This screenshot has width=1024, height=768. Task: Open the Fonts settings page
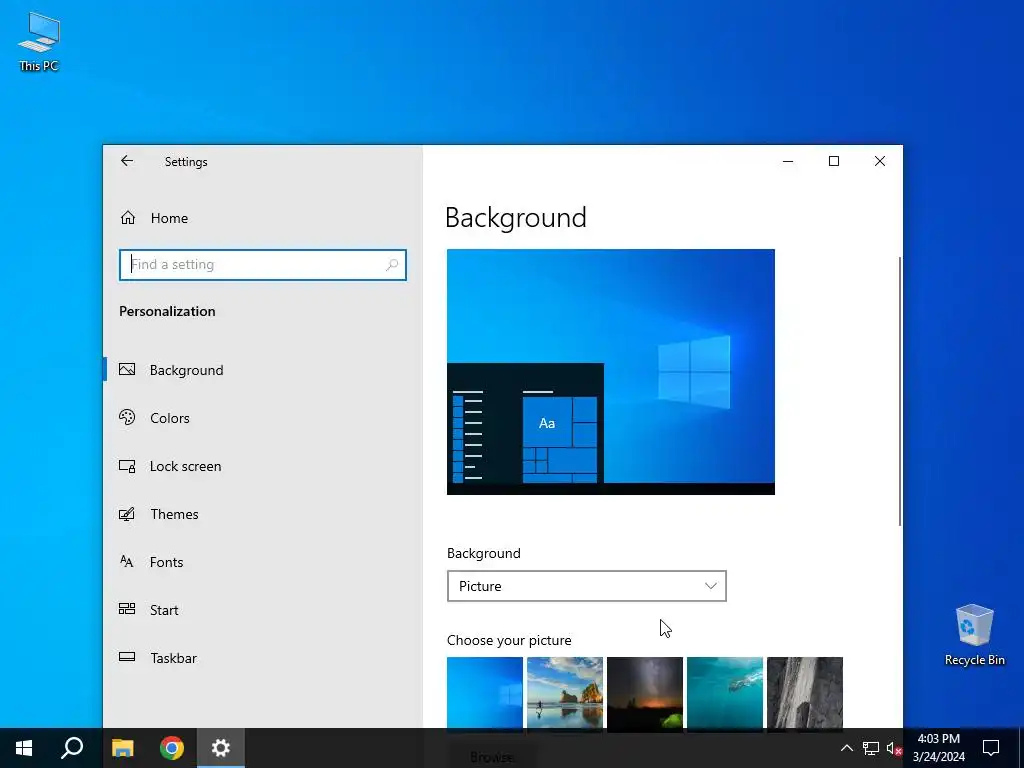tap(263, 562)
